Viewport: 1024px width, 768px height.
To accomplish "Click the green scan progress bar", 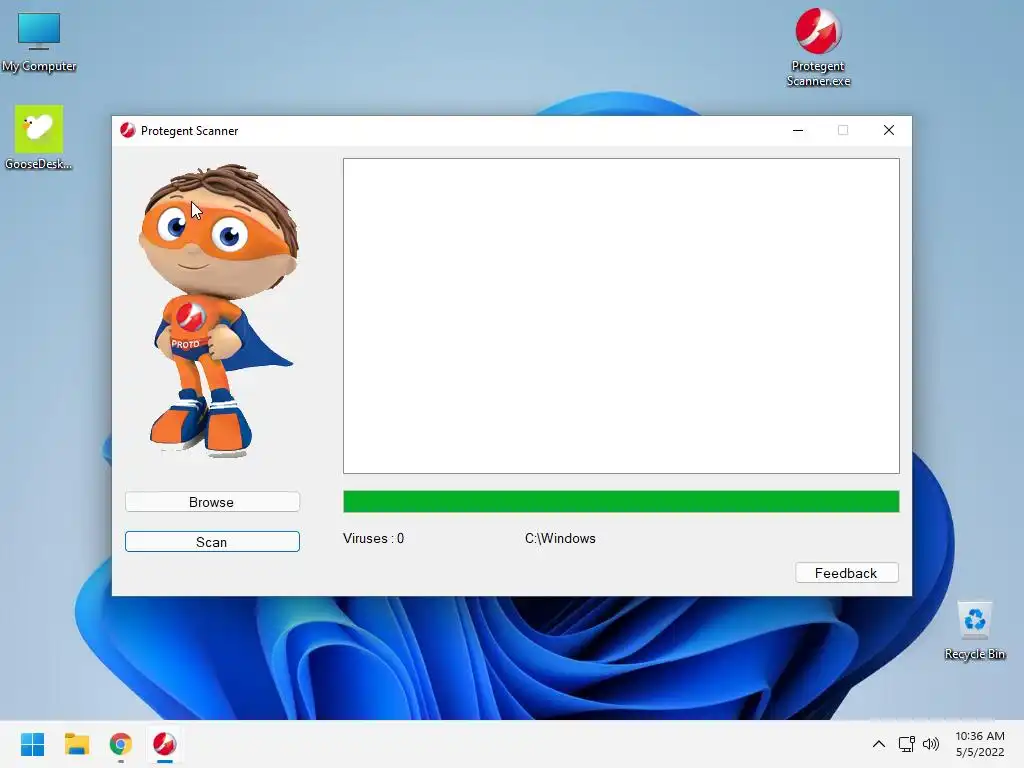I will tap(621, 502).
